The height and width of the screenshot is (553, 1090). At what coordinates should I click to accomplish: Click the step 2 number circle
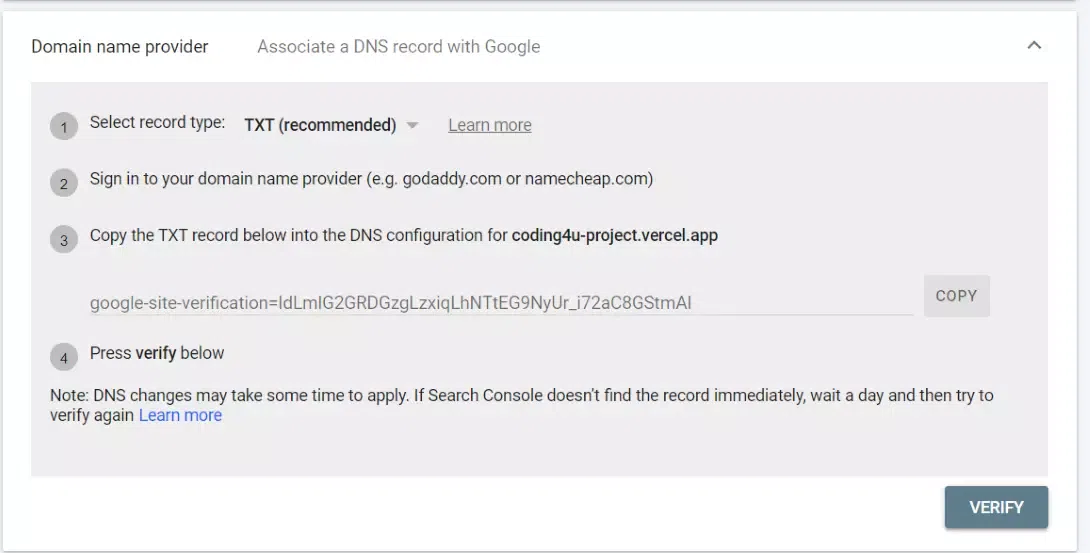64,183
